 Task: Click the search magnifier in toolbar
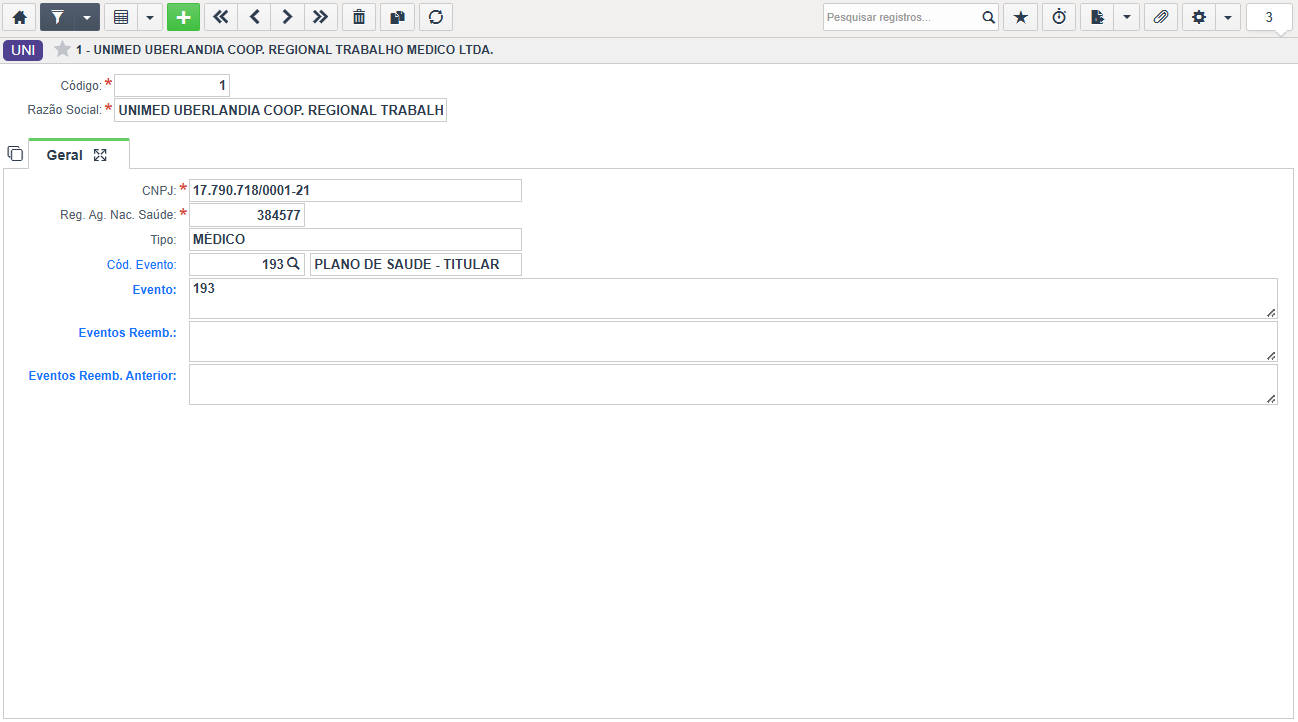coord(988,17)
